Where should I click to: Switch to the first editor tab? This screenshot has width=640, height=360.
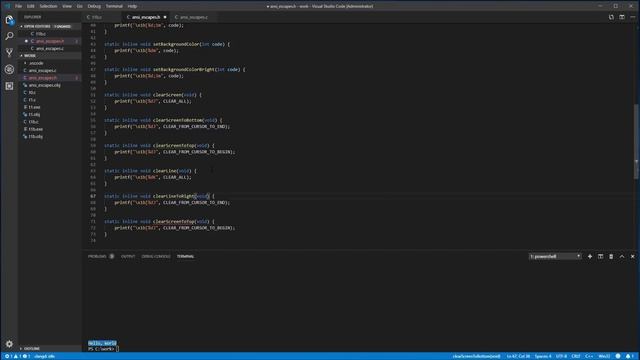coord(102,17)
